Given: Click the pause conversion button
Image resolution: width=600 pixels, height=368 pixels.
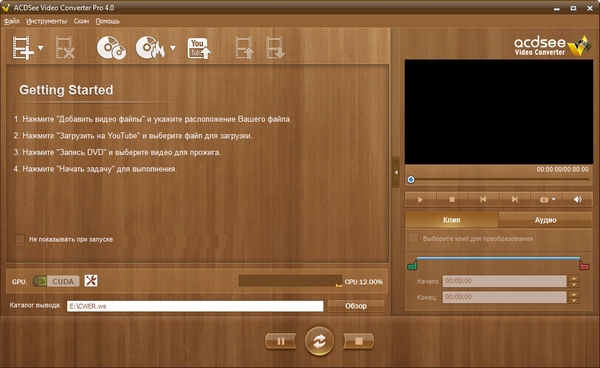Looking at the screenshot, I should pos(280,341).
